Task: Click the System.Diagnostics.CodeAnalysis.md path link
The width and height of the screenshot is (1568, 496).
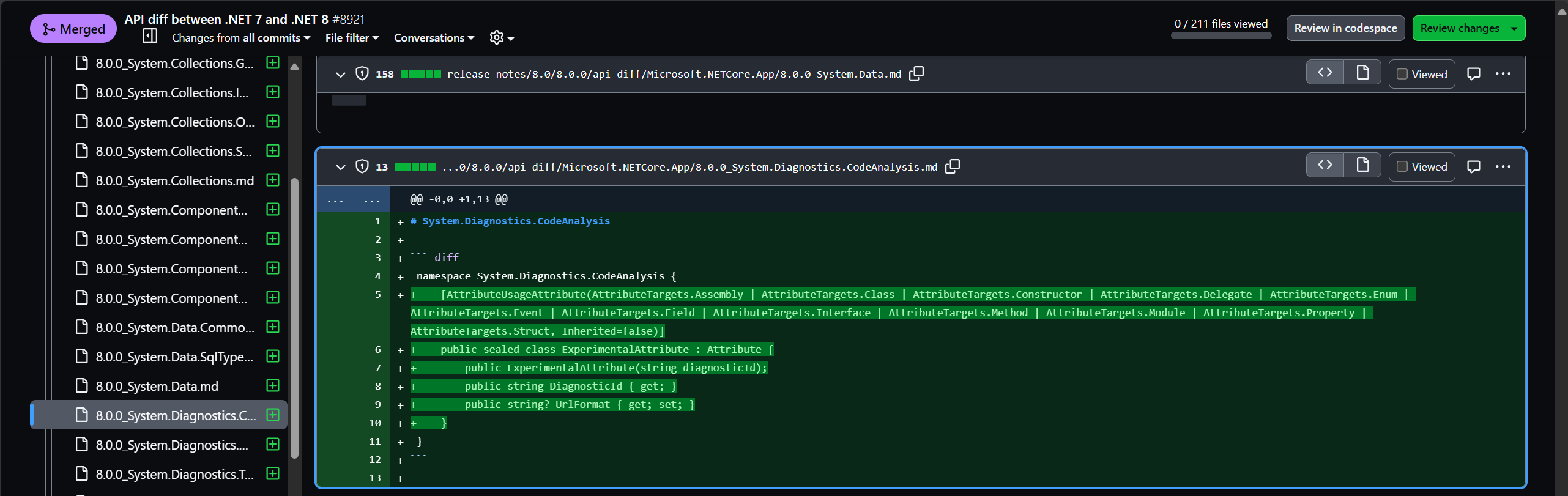Action: pyautogui.click(x=689, y=167)
